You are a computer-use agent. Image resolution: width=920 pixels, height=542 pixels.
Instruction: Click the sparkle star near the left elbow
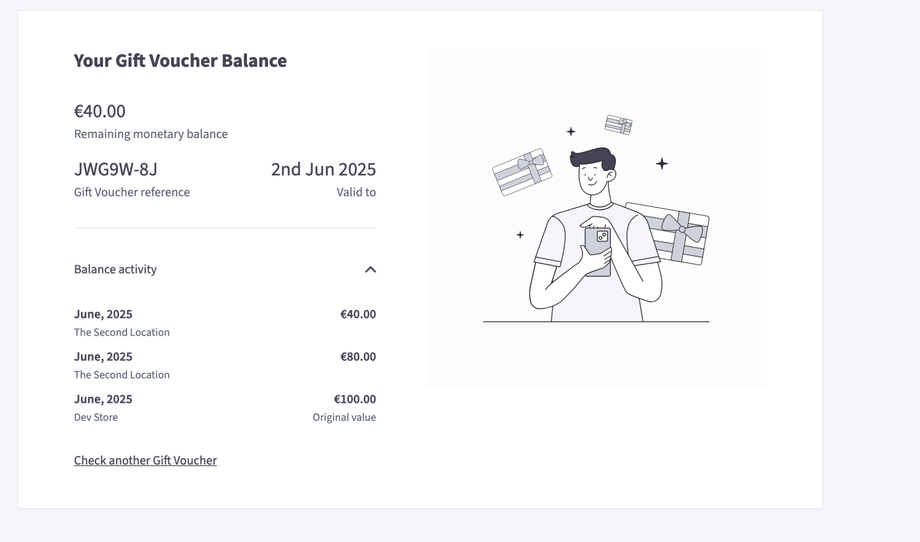[x=520, y=235]
